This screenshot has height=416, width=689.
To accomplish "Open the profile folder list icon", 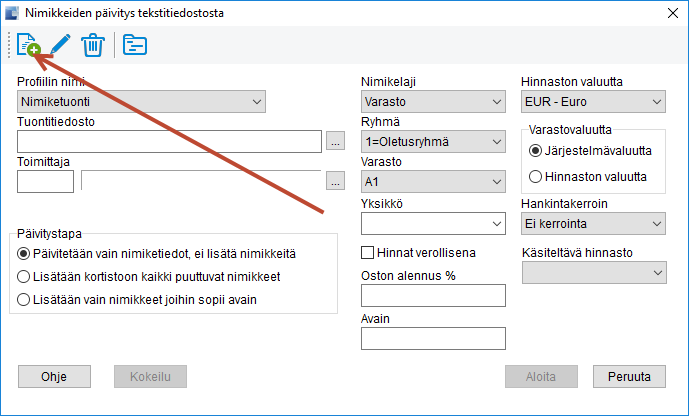I will pos(135,45).
